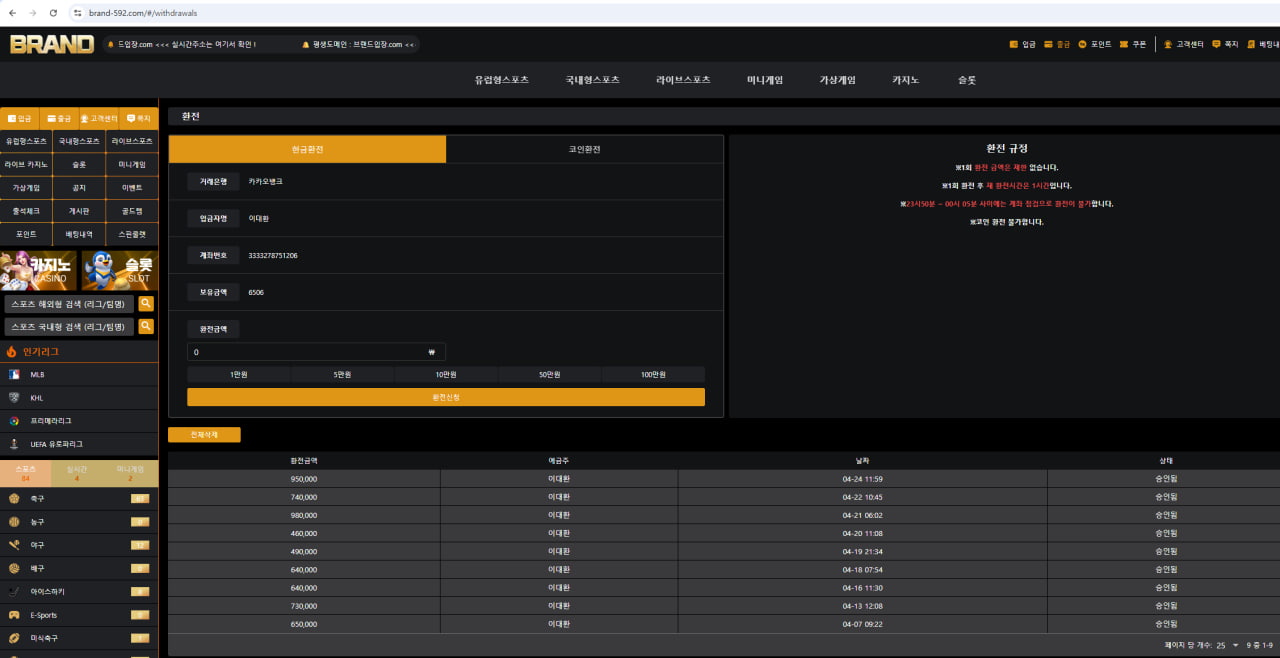Screen dimensions: 1280x658
Task: Click the browser reload icon
Action: (x=53, y=12)
